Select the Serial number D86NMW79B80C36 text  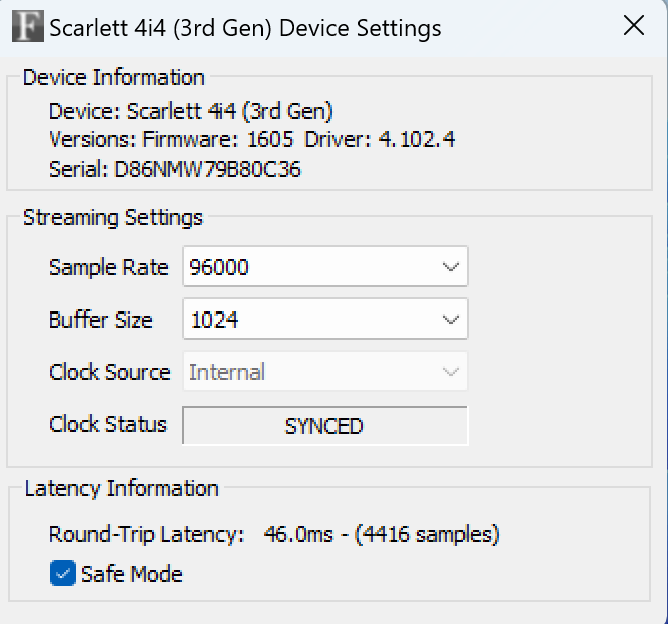pos(207,169)
